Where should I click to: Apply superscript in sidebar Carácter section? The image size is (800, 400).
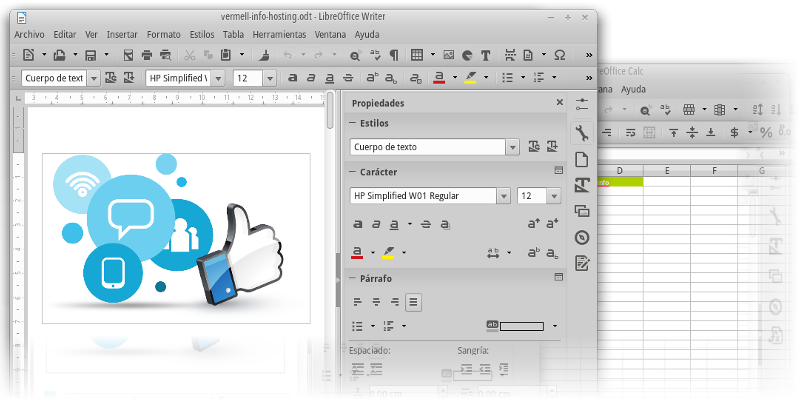[x=534, y=252]
